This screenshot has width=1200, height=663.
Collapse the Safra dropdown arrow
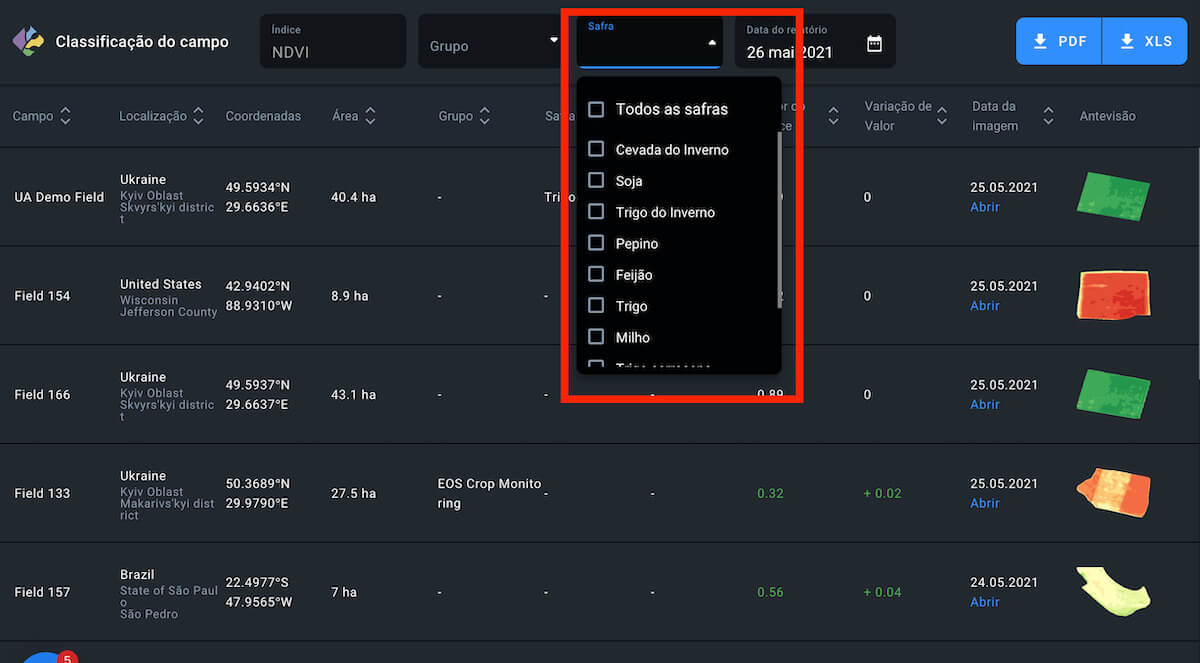tap(711, 43)
